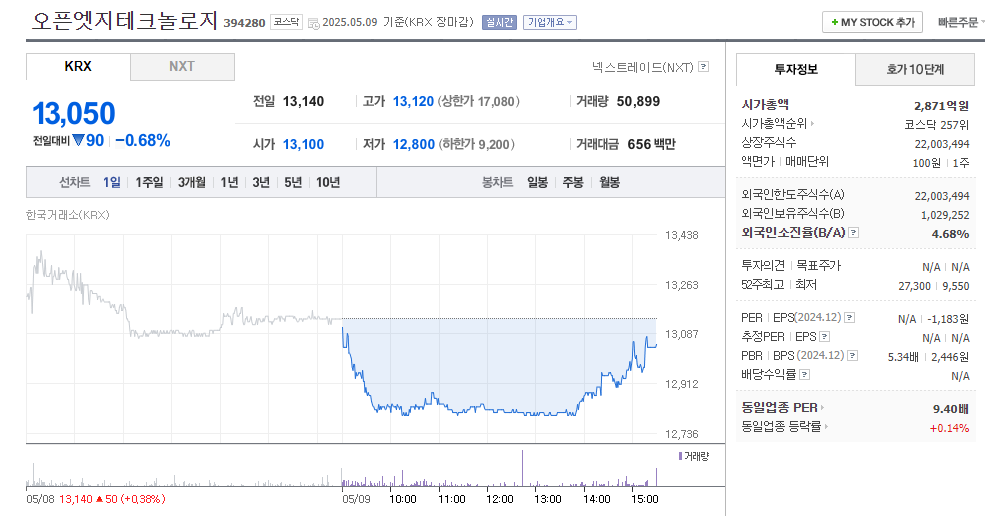Click calendar icon before 2025.05.09 date

click(x=313, y=23)
